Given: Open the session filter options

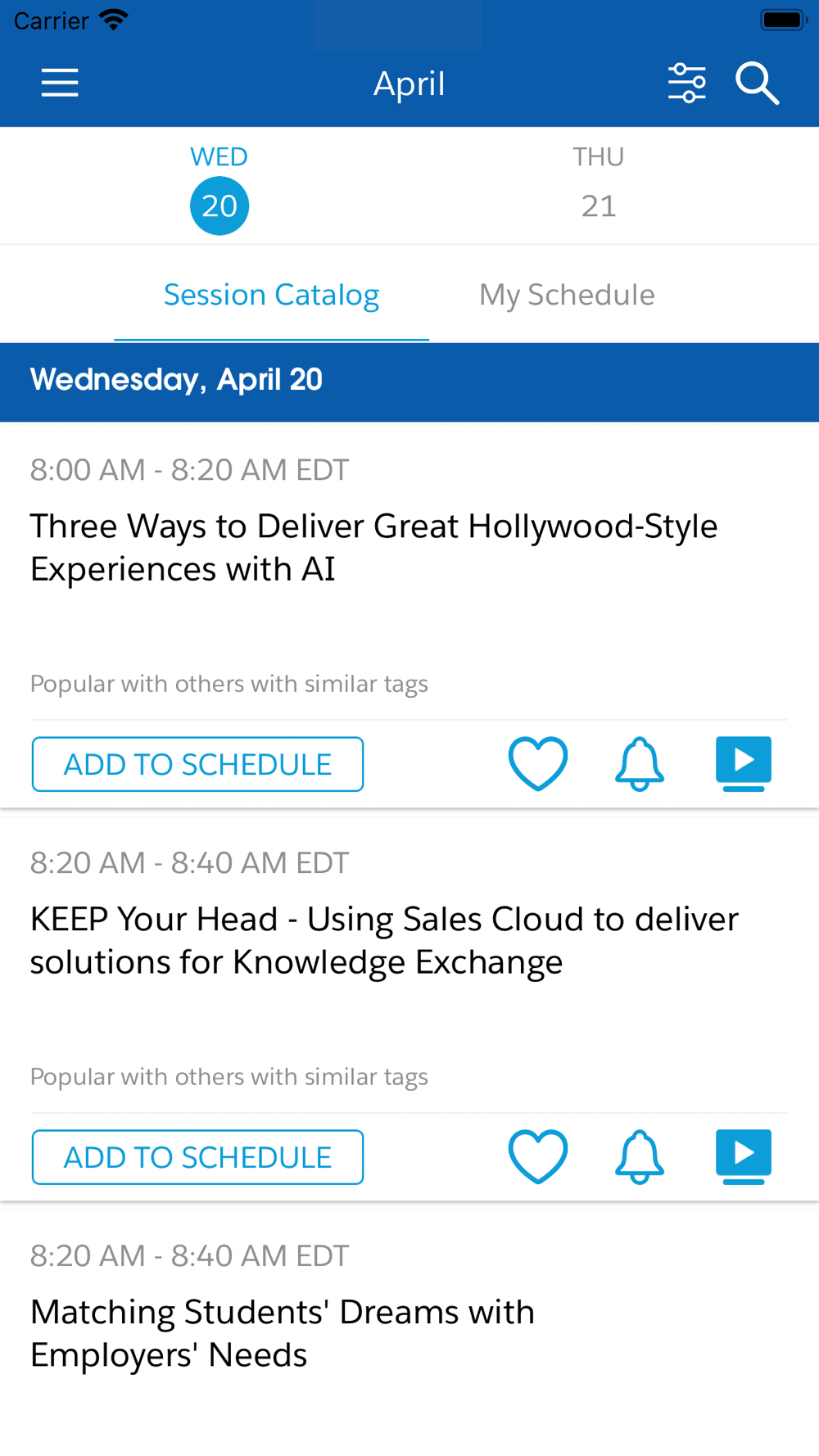Looking at the screenshot, I should [686, 84].
